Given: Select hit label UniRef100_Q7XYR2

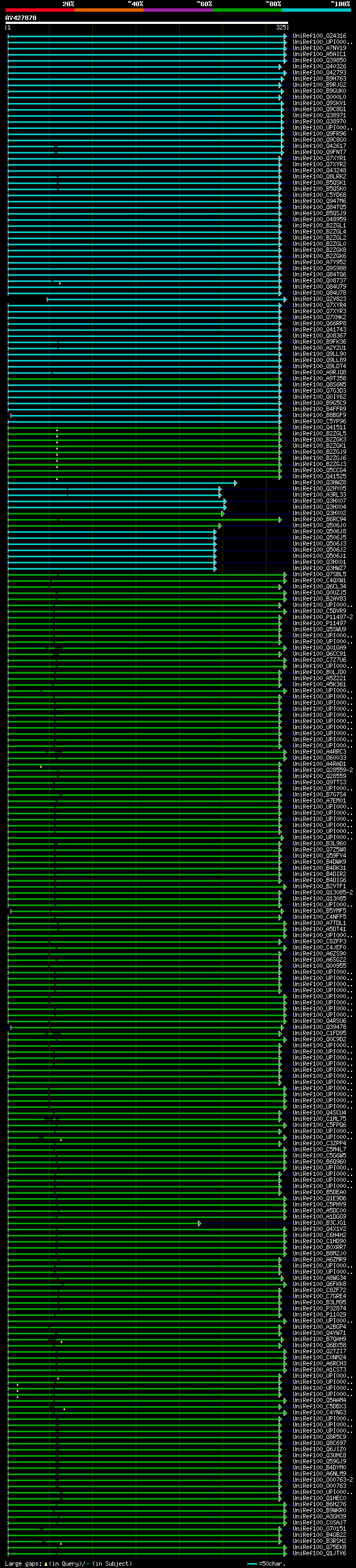Looking at the screenshot, I should [319, 164].
